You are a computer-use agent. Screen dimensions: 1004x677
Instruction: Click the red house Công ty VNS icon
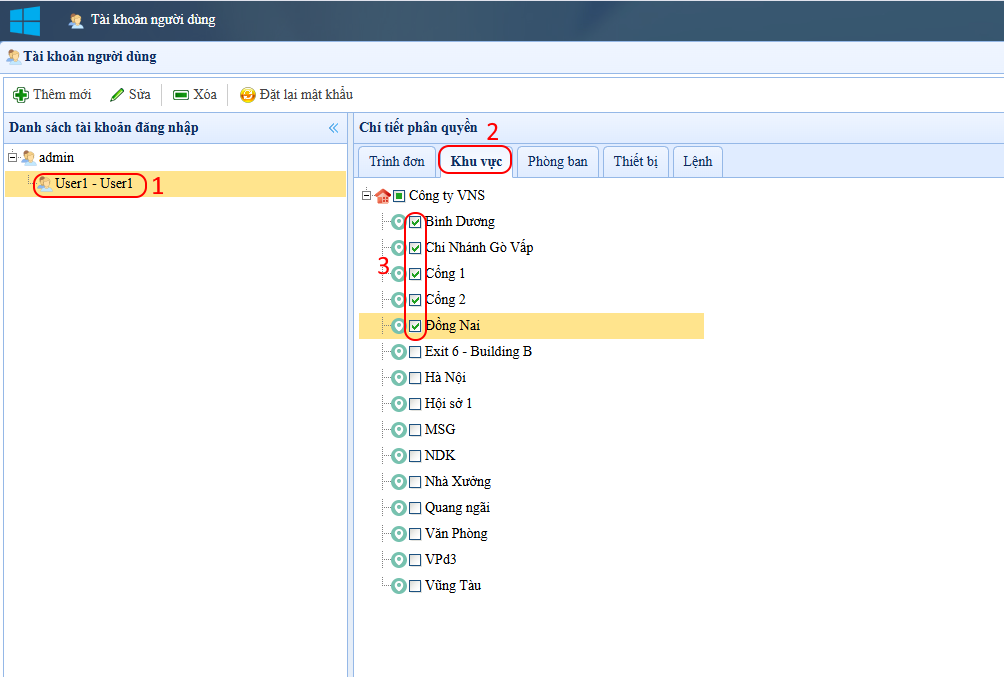382,196
